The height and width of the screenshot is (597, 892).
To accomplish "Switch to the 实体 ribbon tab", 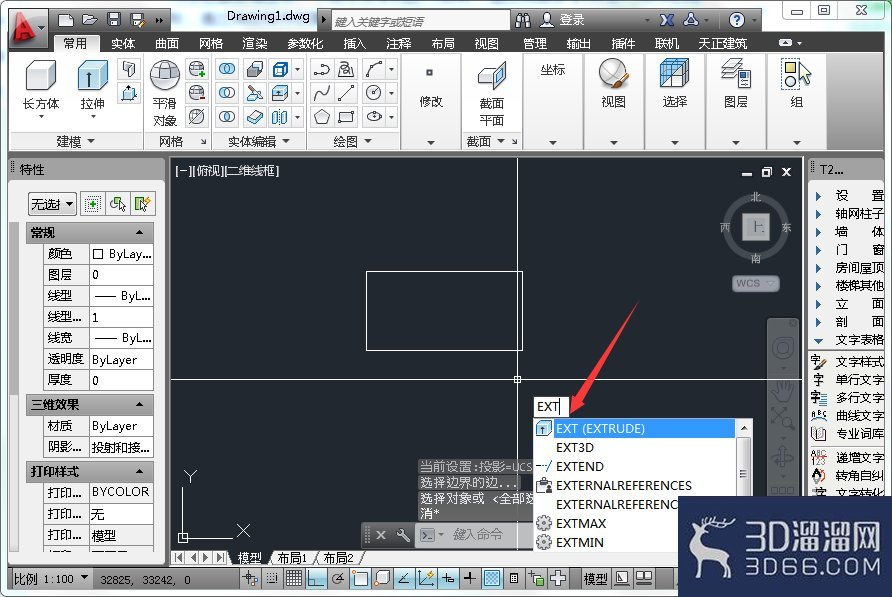I will click(123, 44).
